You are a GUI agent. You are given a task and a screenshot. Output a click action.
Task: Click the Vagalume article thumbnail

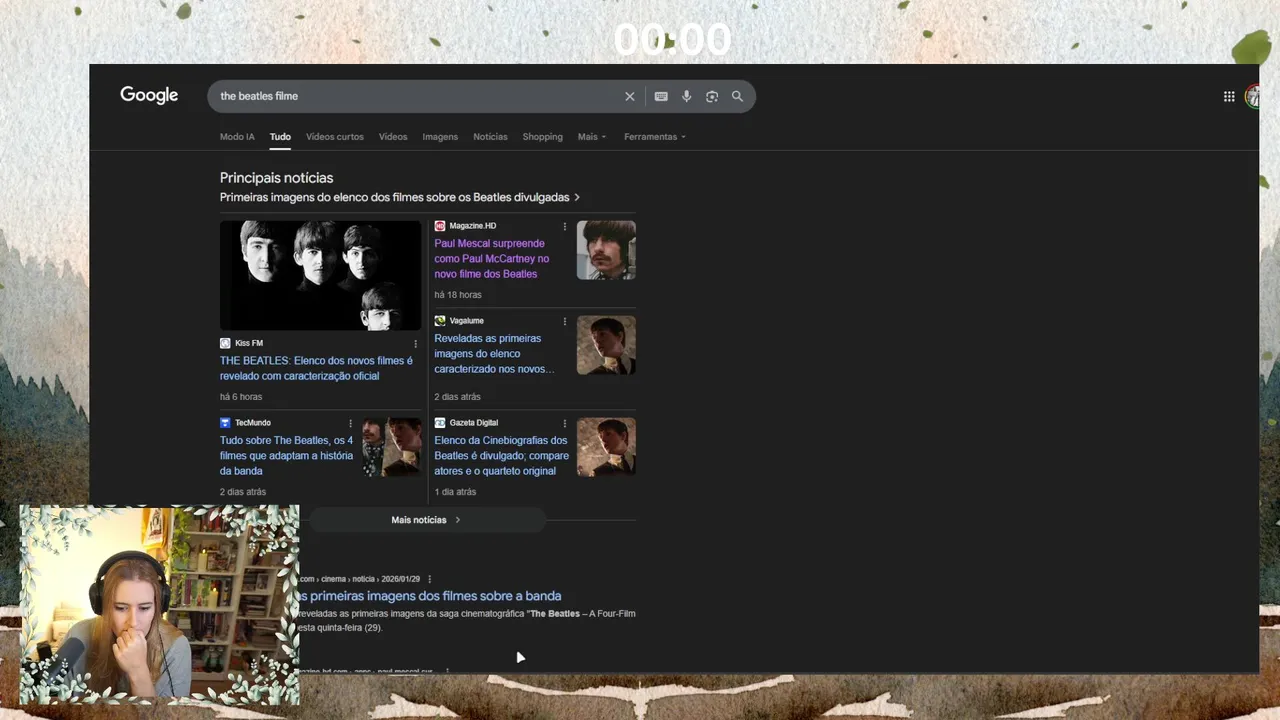point(606,345)
